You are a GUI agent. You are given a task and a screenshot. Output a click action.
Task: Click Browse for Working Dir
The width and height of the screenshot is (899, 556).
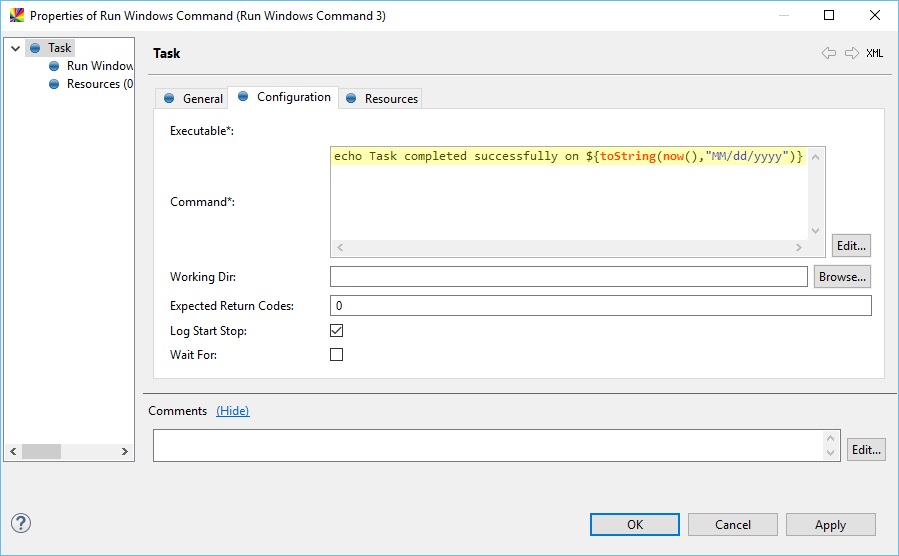click(842, 277)
